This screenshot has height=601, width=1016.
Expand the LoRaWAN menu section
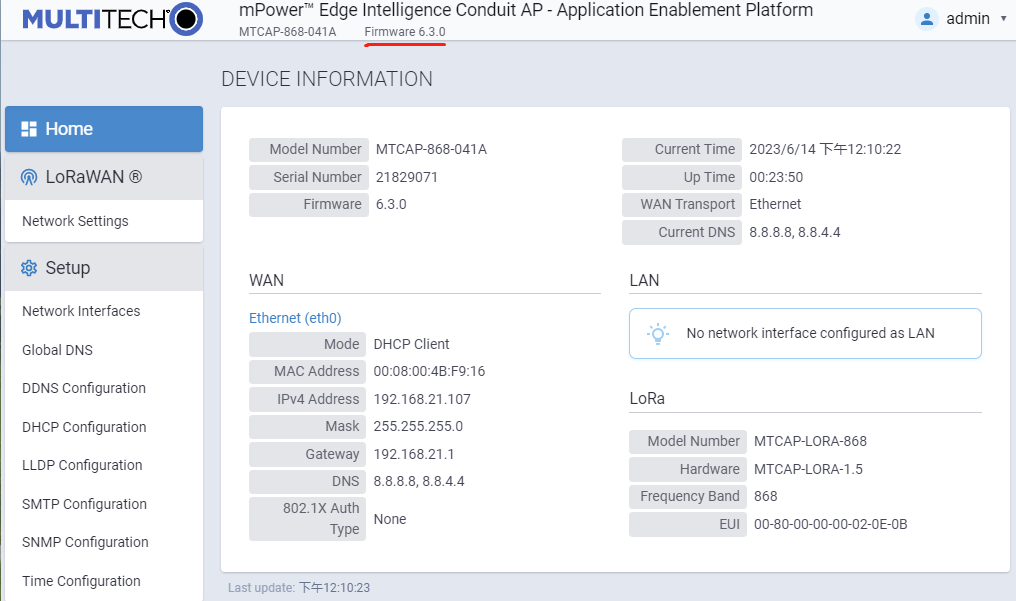pos(104,177)
